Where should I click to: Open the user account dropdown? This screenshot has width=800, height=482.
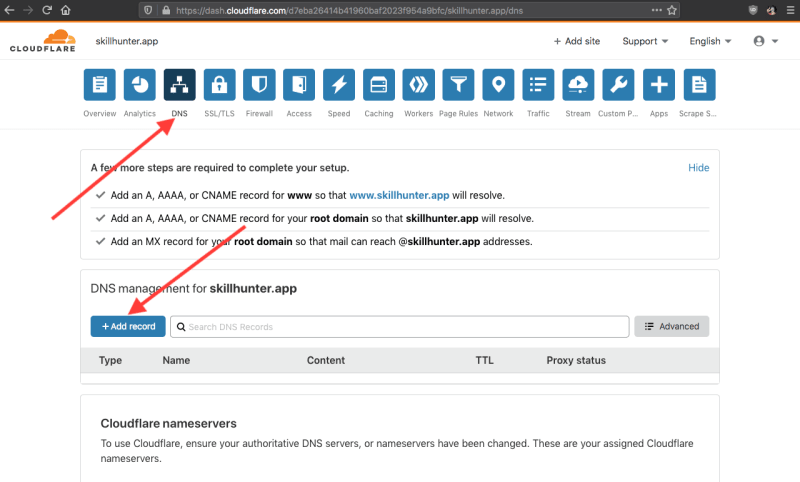[765, 41]
